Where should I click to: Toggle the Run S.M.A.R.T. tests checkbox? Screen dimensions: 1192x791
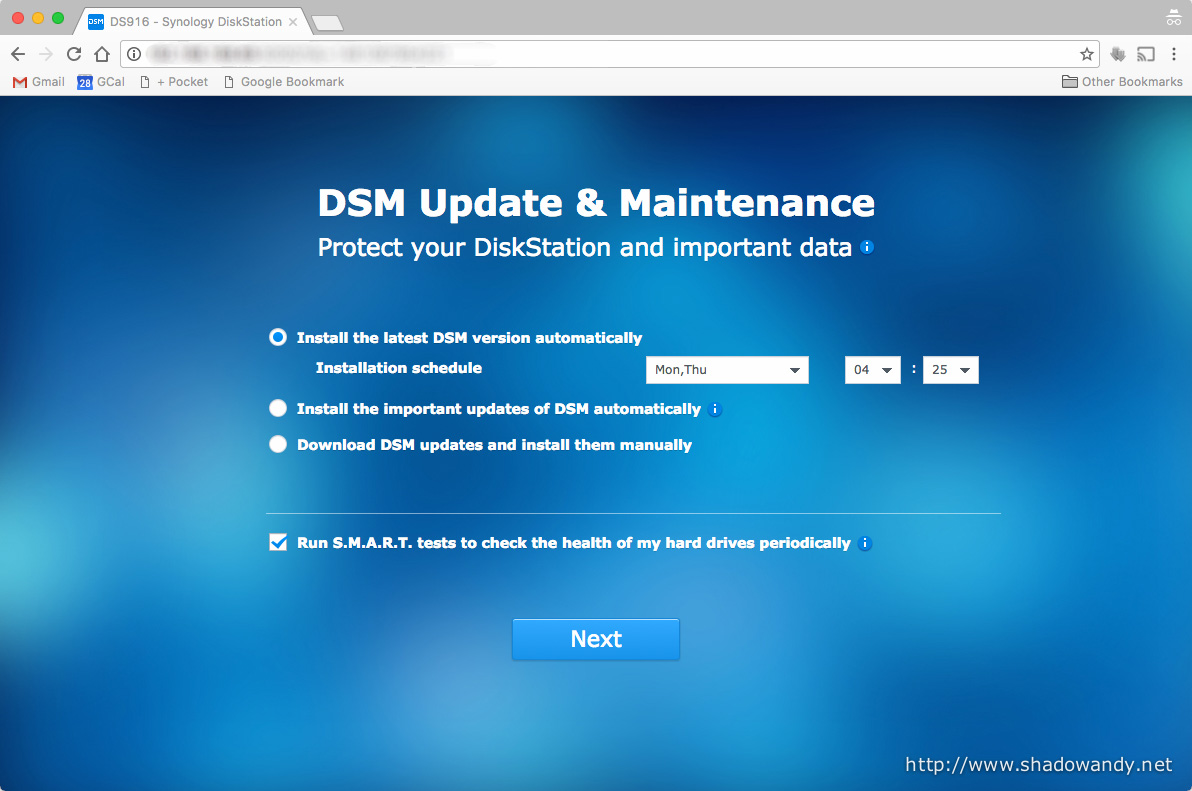(278, 543)
